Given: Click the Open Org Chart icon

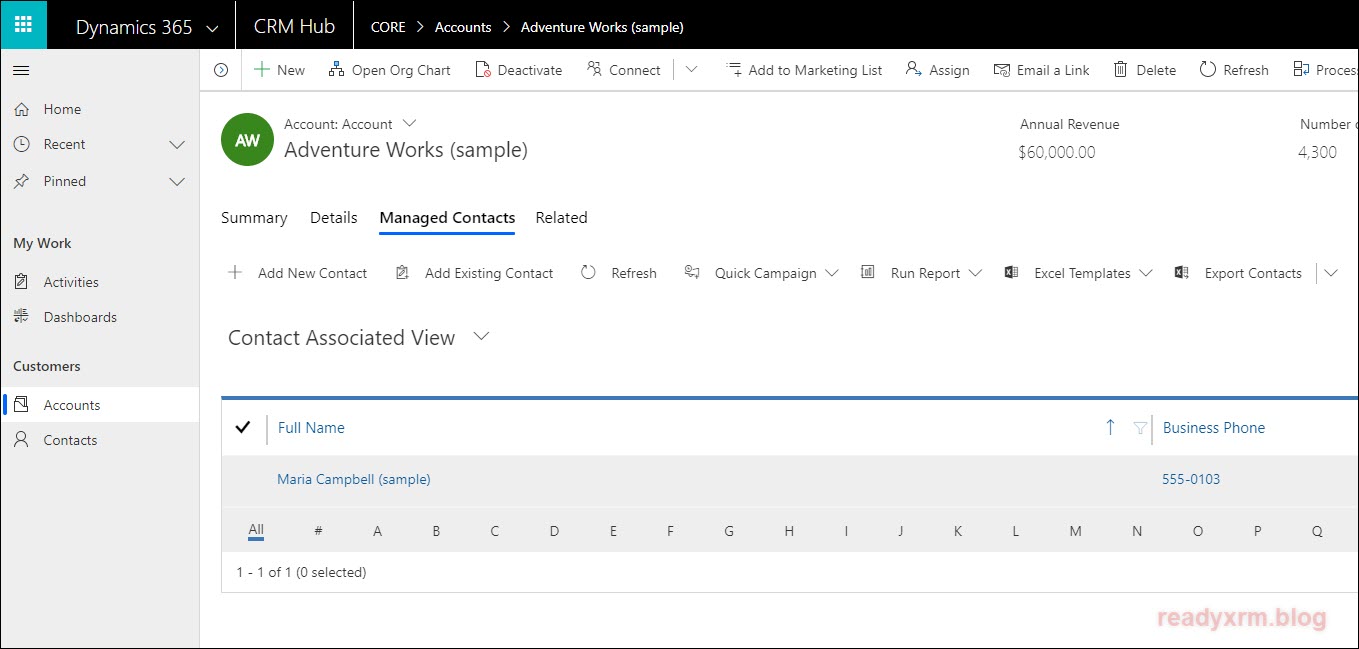Looking at the screenshot, I should point(336,70).
